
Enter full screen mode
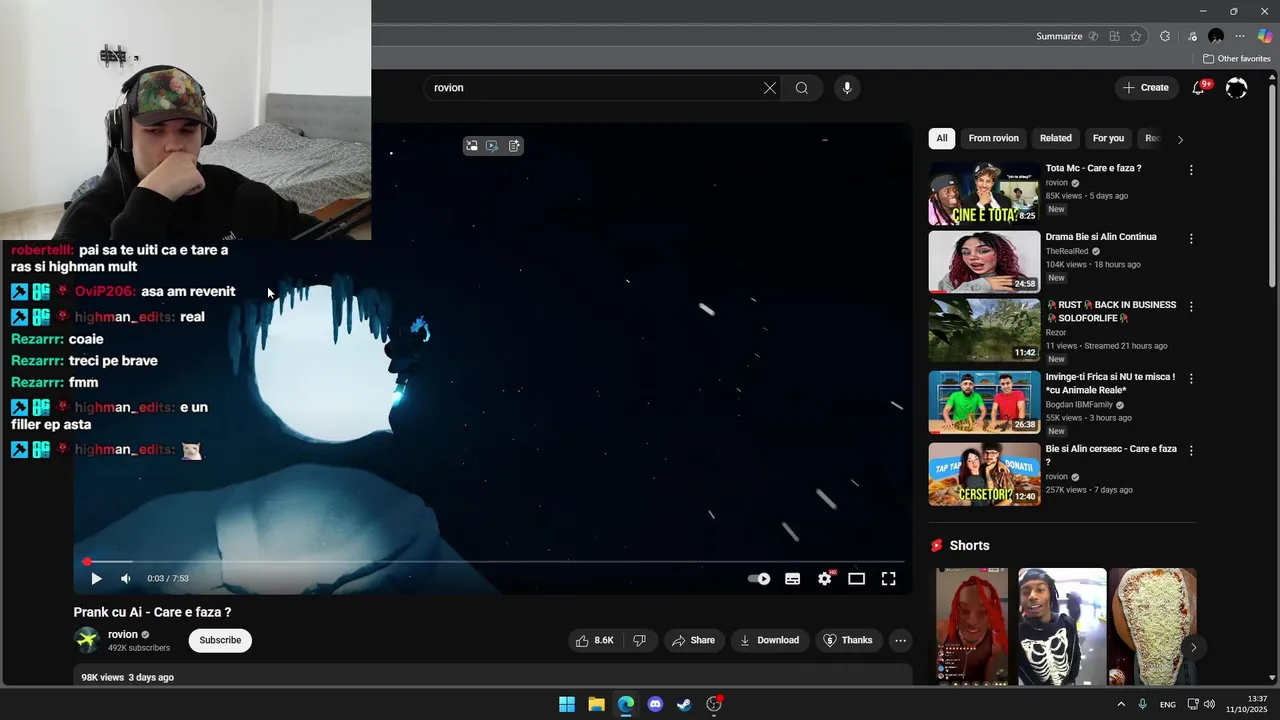click(889, 578)
